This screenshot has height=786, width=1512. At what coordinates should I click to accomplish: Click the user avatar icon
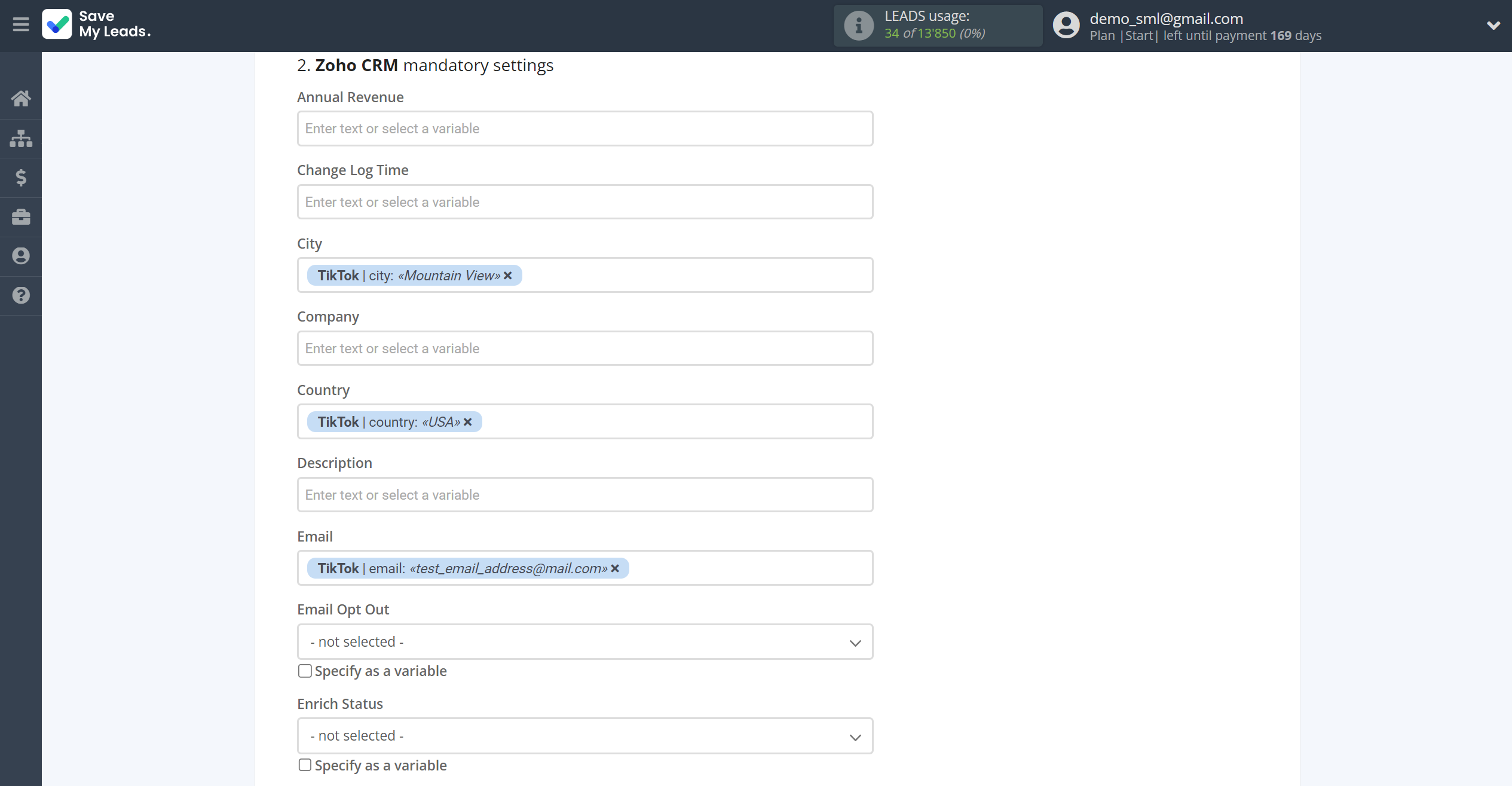coord(1066,25)
